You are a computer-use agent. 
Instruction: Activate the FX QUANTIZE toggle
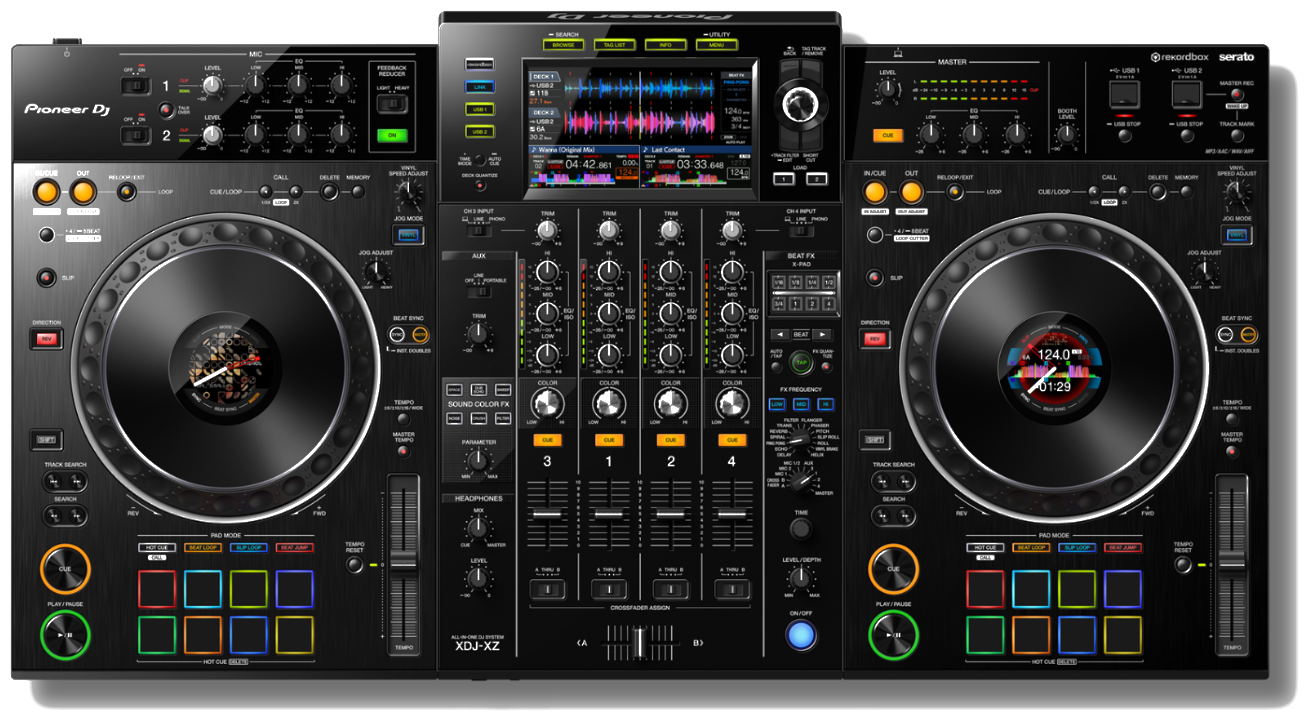[x=826, y=366]
